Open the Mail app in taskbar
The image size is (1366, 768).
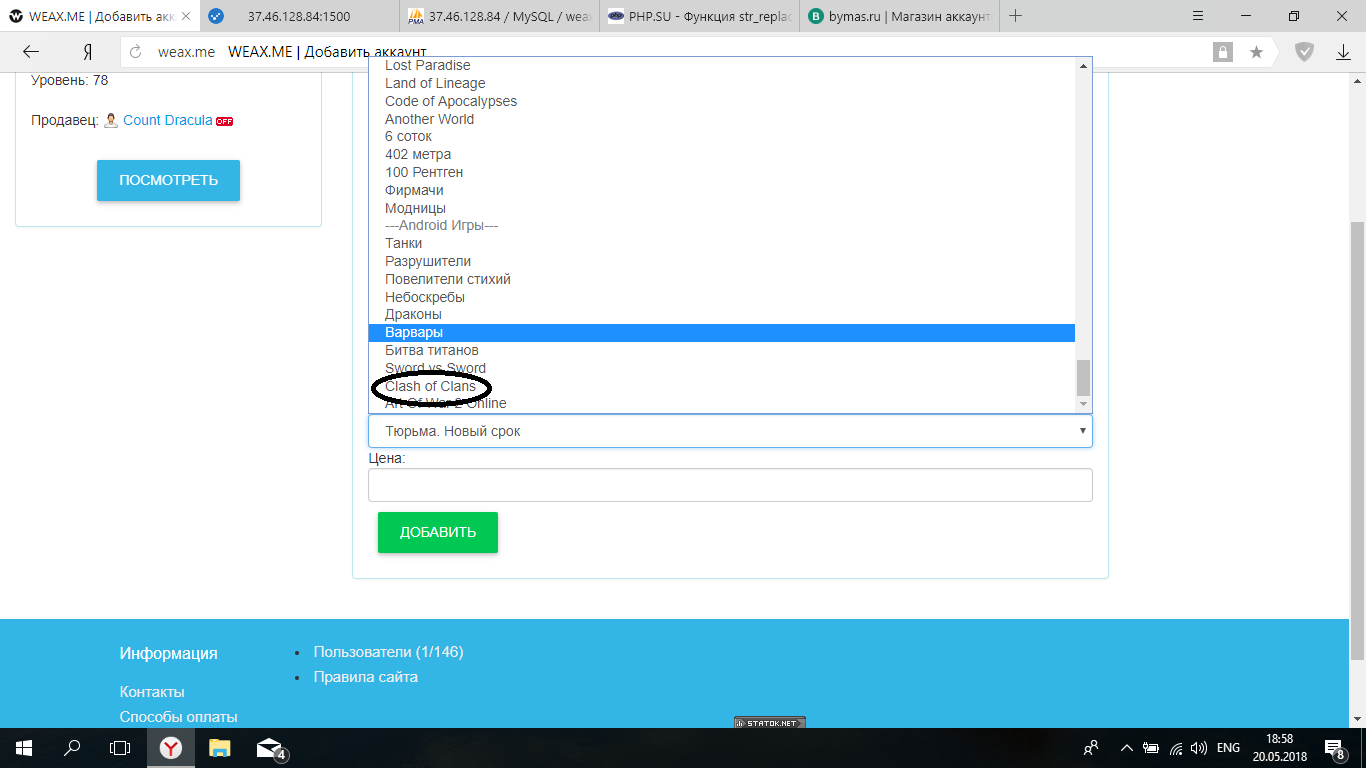pyautogui.click(x=269, y=747)
